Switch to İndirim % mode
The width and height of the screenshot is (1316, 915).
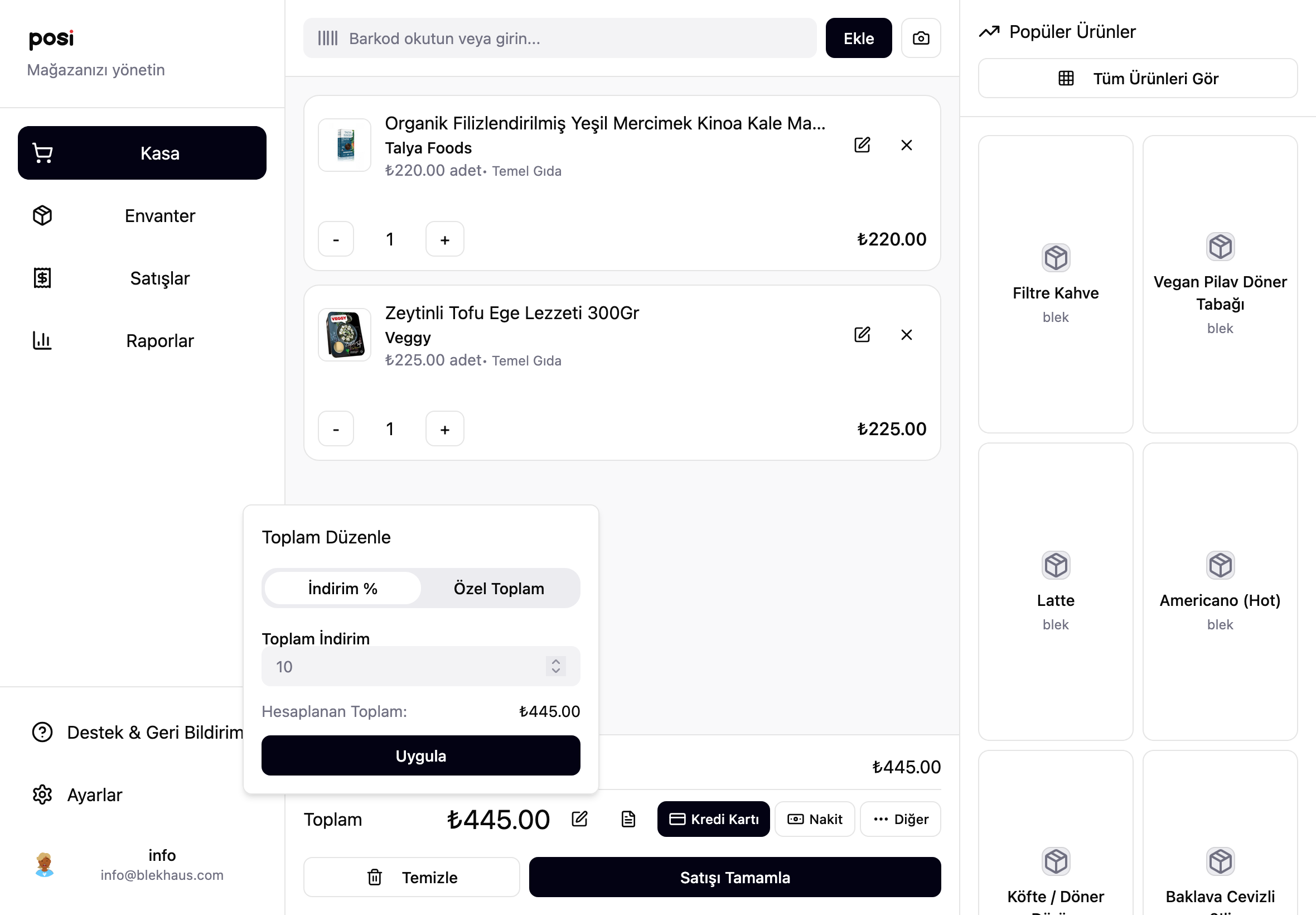342,588
